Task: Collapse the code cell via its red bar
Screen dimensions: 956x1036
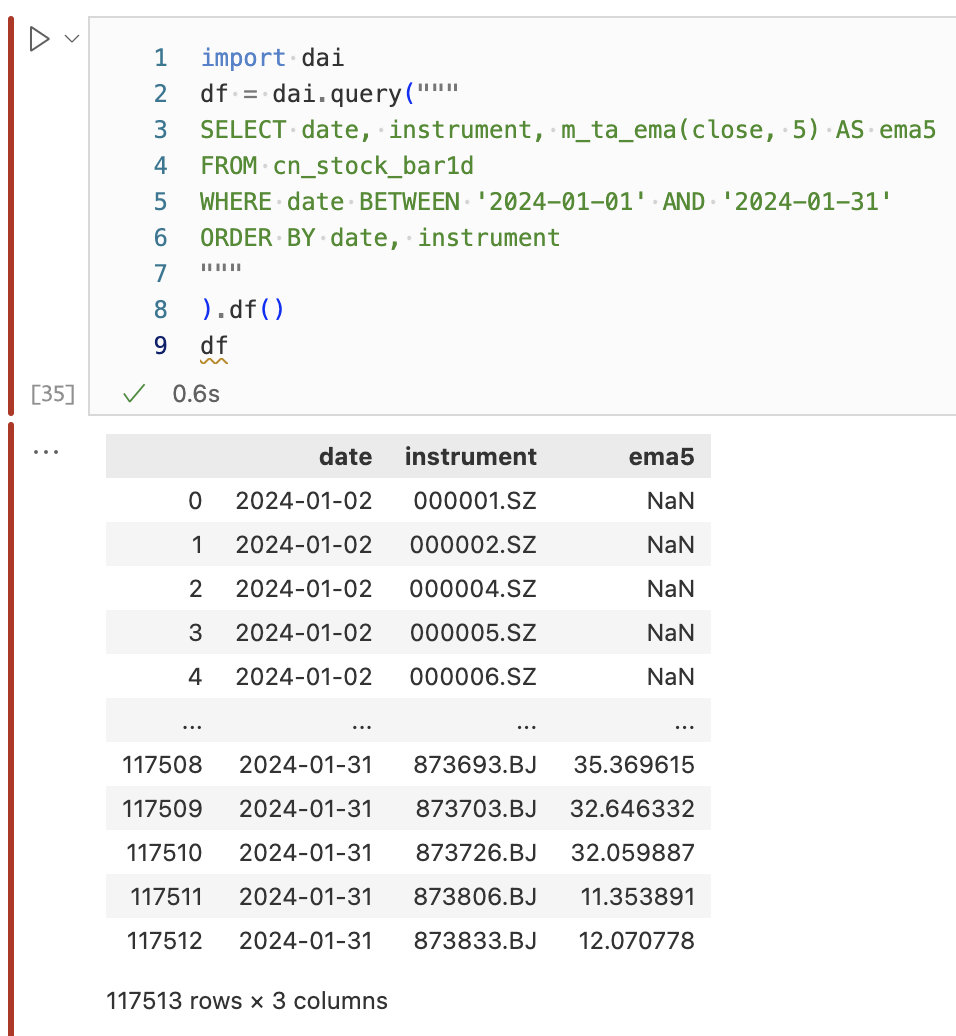Action: [11, 215]
